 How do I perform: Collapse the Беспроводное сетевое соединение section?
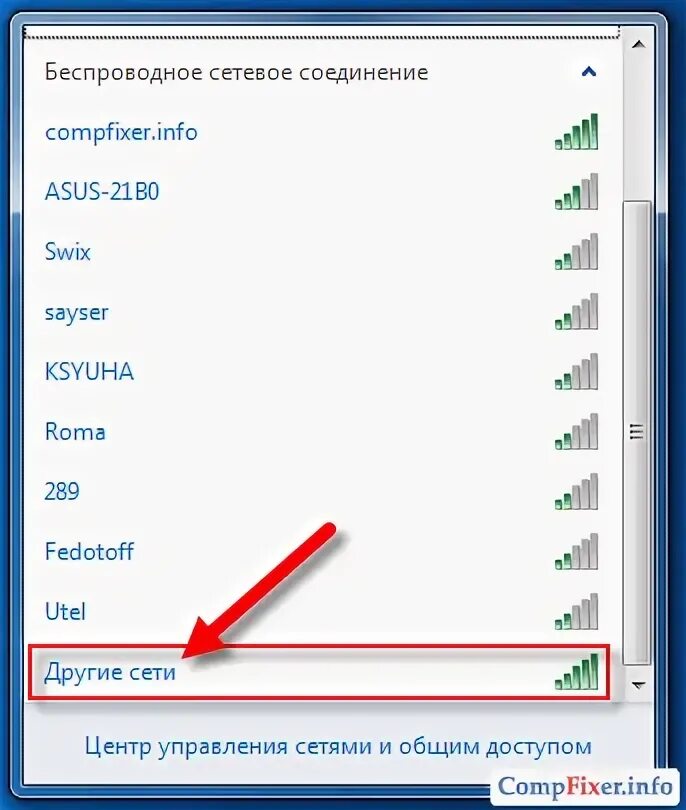click(x=589, y=71)
